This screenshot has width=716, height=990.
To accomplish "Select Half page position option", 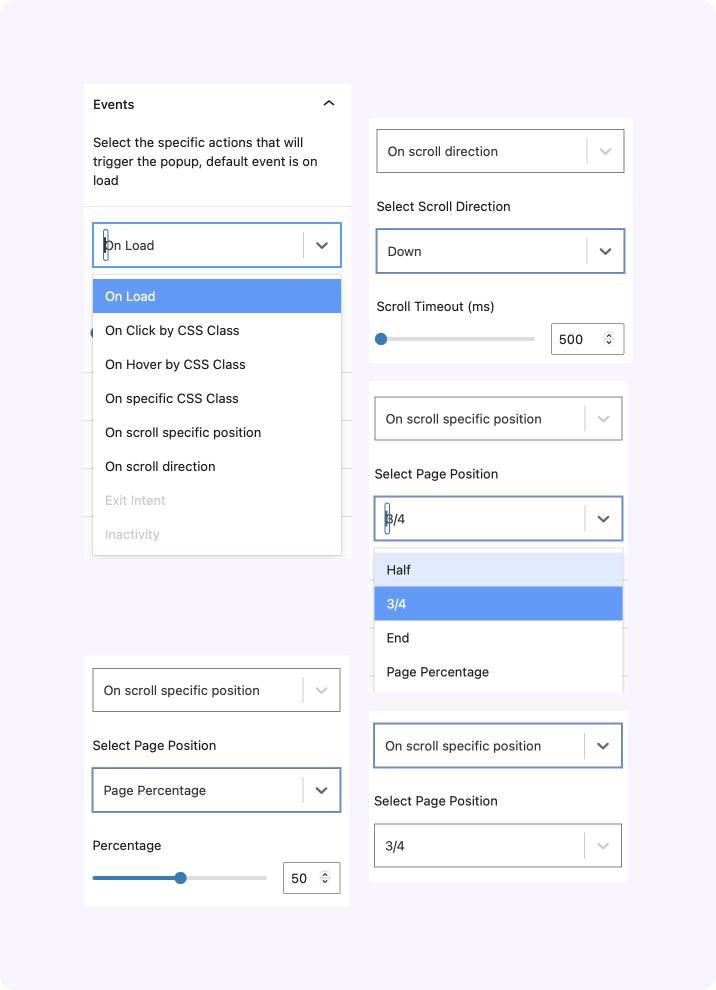I will (x=399, y=570).
